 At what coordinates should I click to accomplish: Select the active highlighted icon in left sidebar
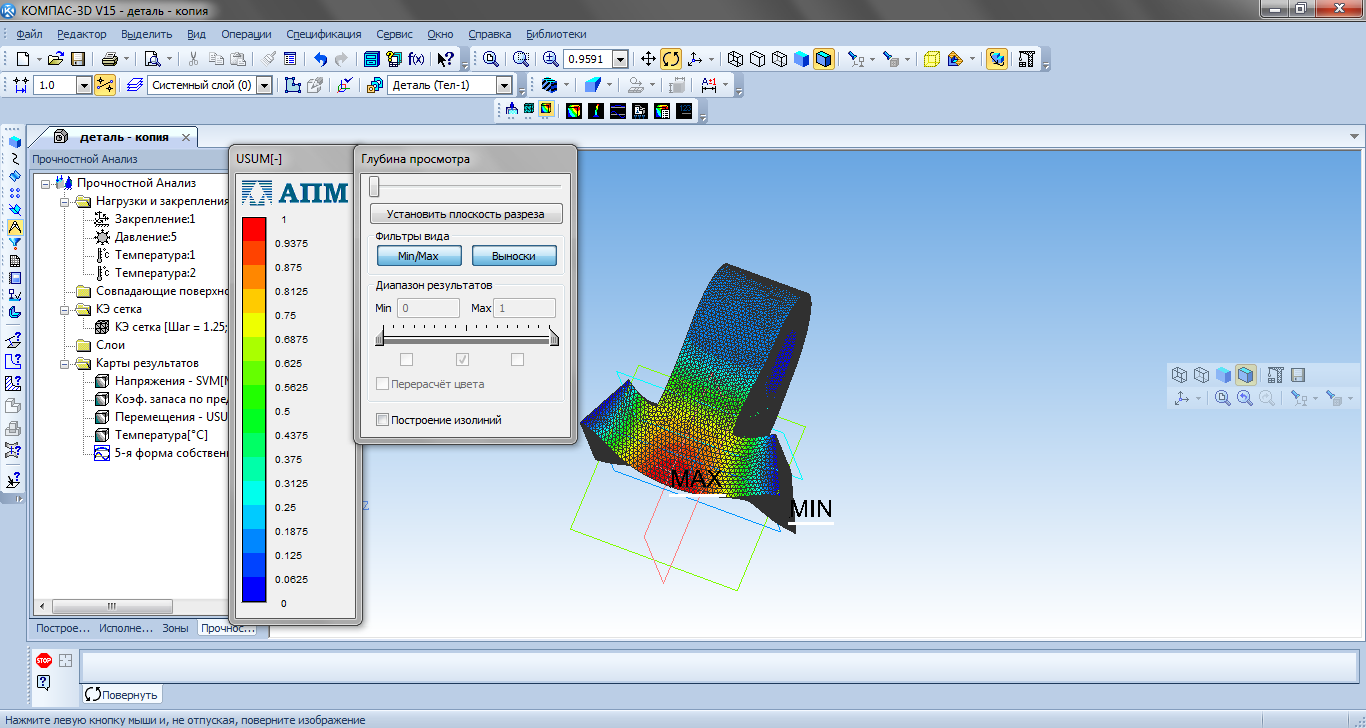coord(14,227)
